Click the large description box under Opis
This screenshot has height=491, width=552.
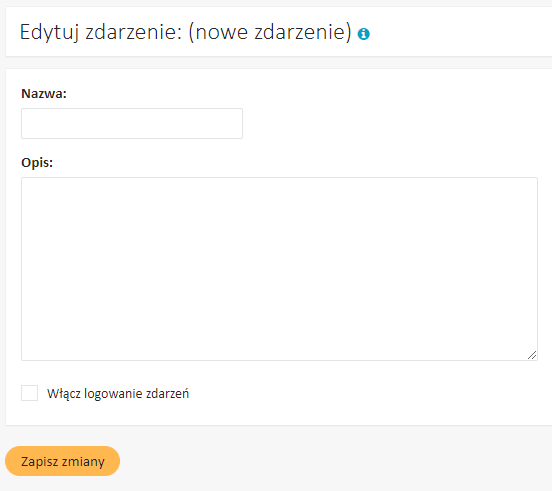pos(279,269)
